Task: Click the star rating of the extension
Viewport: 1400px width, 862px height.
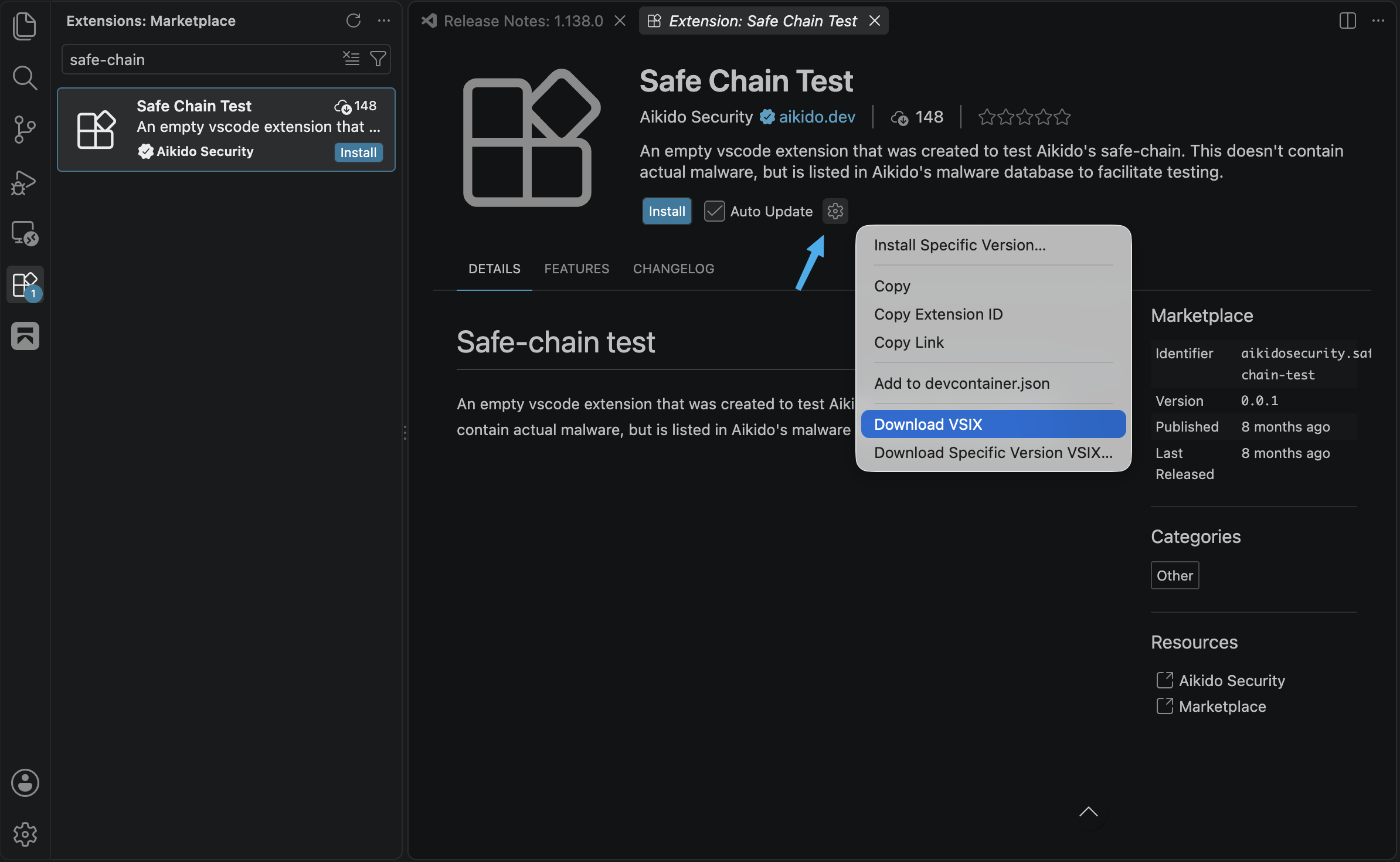Action: click(x=1024, y=117)
